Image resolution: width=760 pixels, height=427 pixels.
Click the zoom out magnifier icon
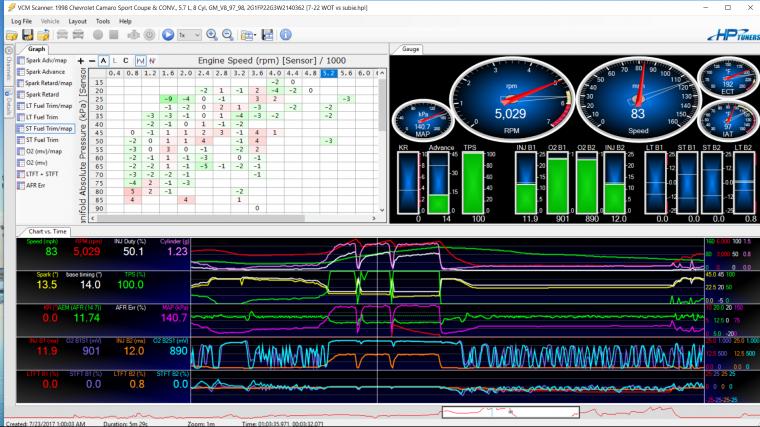(x=228, y=34)
